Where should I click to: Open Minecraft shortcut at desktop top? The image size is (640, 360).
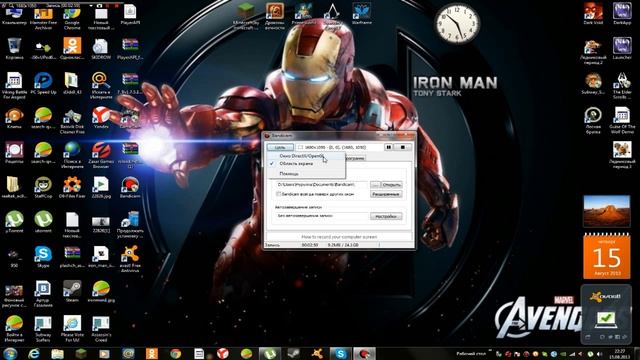(x=246, y=16)
